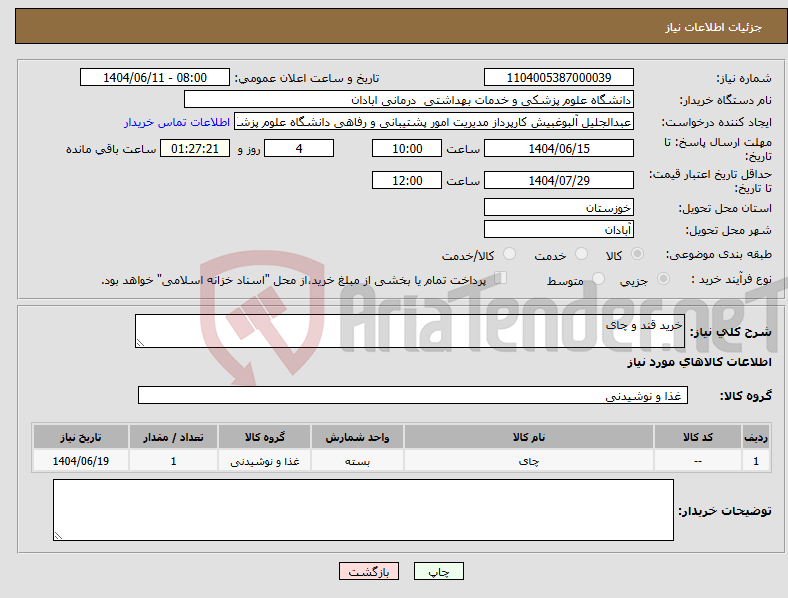Select the متوسط purchase type radio
The image size is (788, 598).
point(598,278)
